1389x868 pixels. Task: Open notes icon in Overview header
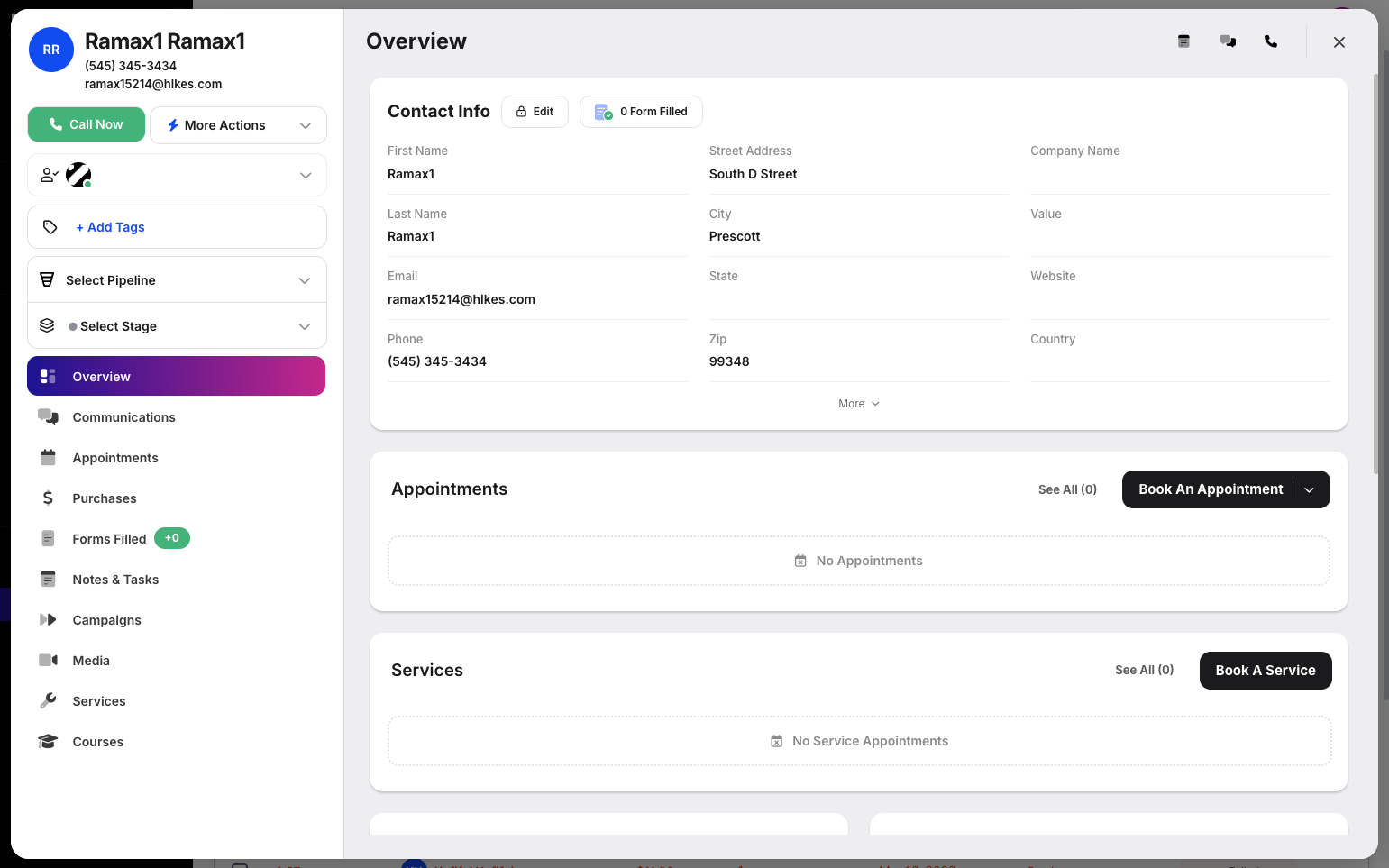point(1183,41)
